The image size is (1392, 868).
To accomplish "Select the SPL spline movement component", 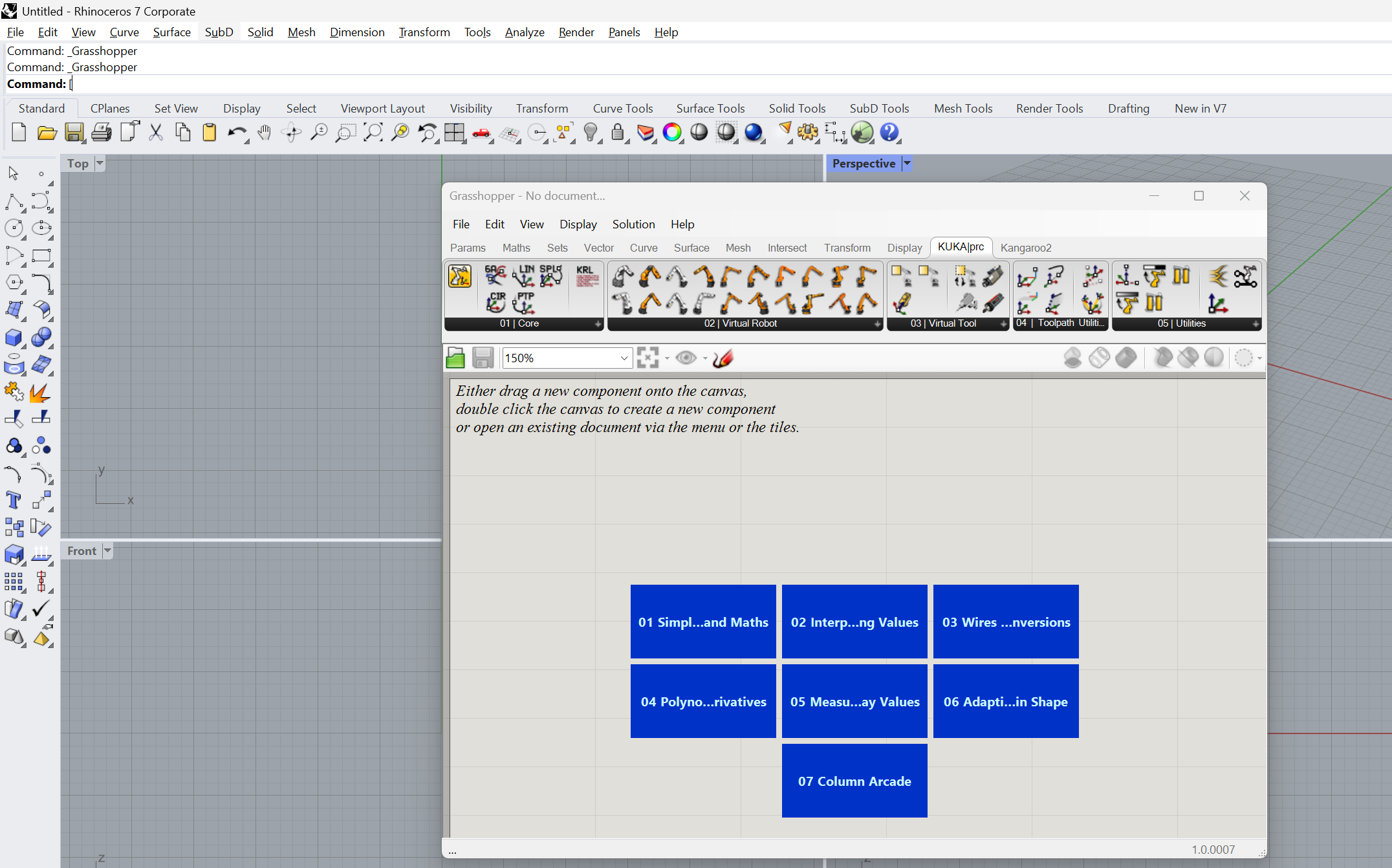I will [x=551, y=276].
